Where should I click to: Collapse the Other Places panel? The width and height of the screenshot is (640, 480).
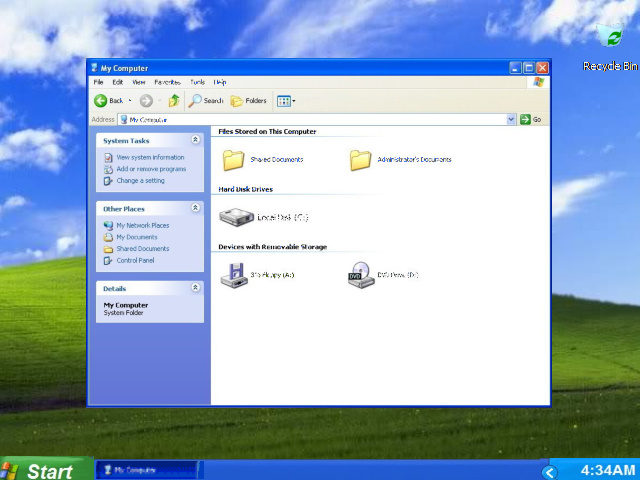pyautogui.click(x=196, y=208)
